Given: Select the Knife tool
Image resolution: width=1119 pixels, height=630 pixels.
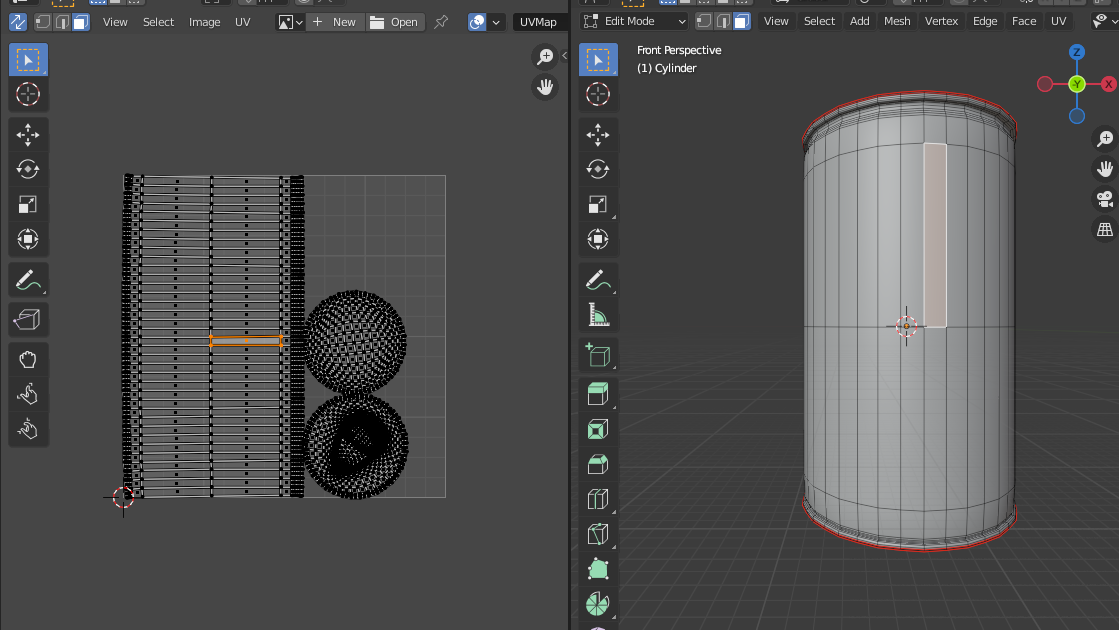Looking at the screenshot, I should [x=598, y=534].
